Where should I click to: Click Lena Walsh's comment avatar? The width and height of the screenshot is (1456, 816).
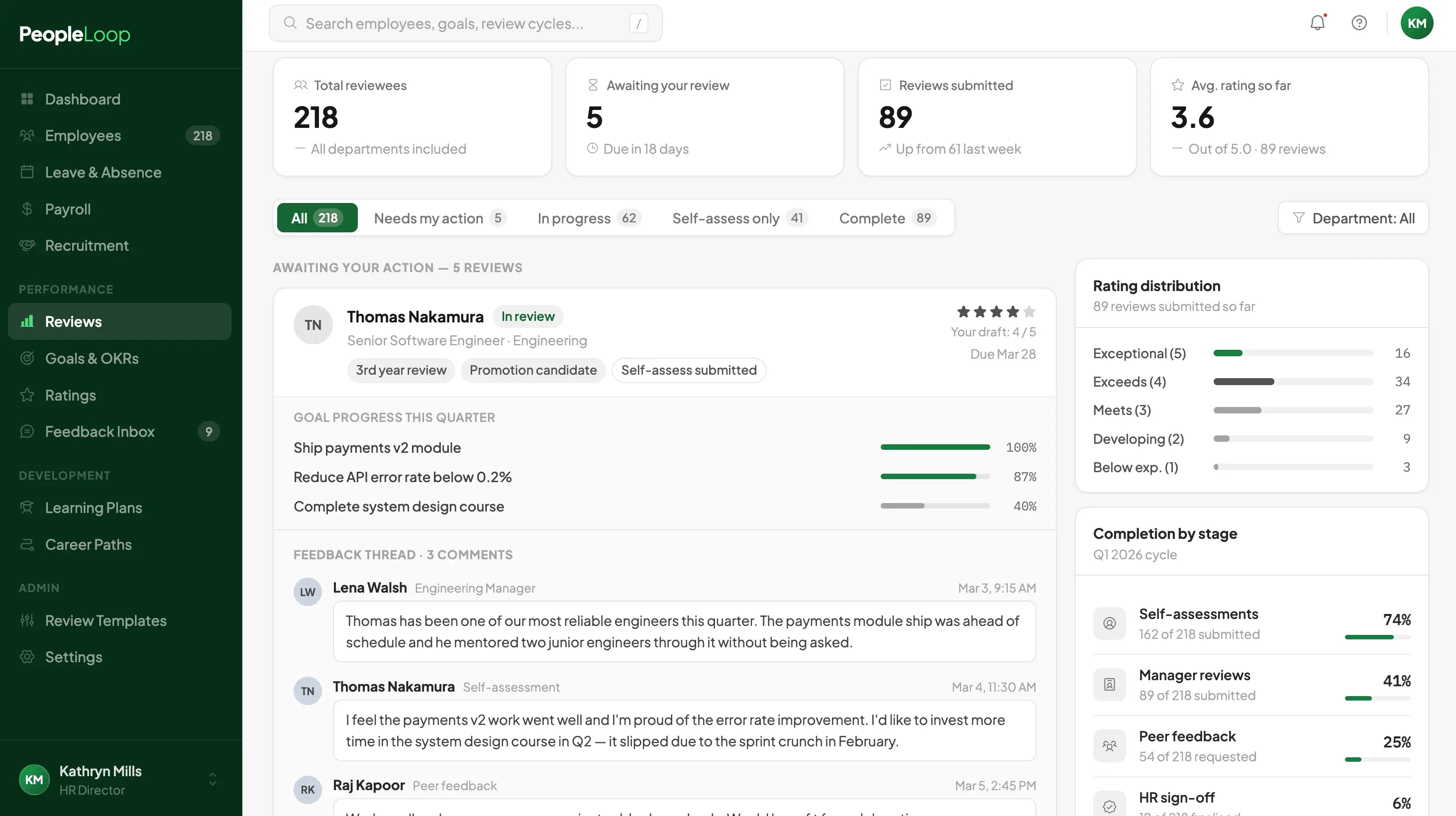tap(308, 592)
